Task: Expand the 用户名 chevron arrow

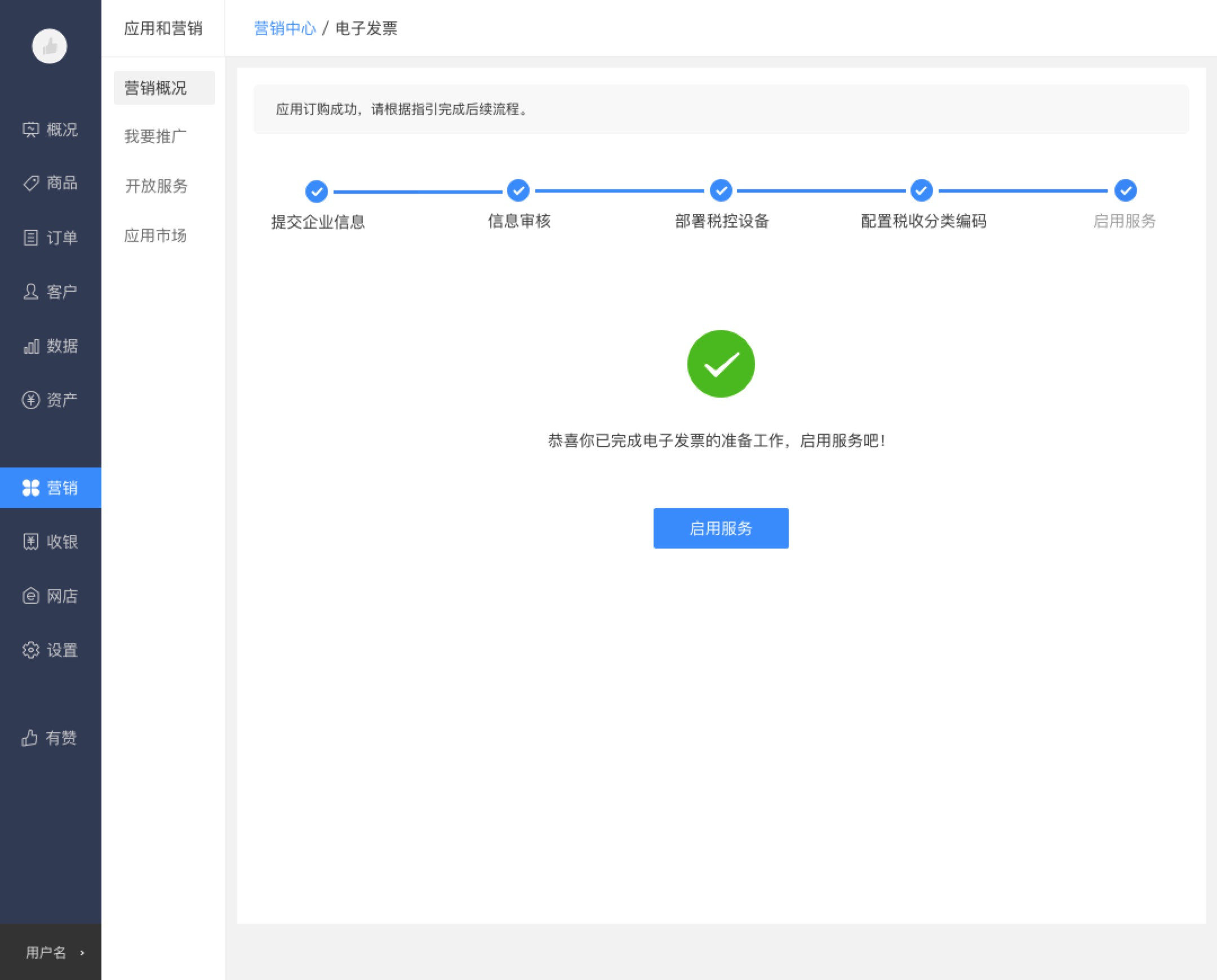Action: [82, 953]
